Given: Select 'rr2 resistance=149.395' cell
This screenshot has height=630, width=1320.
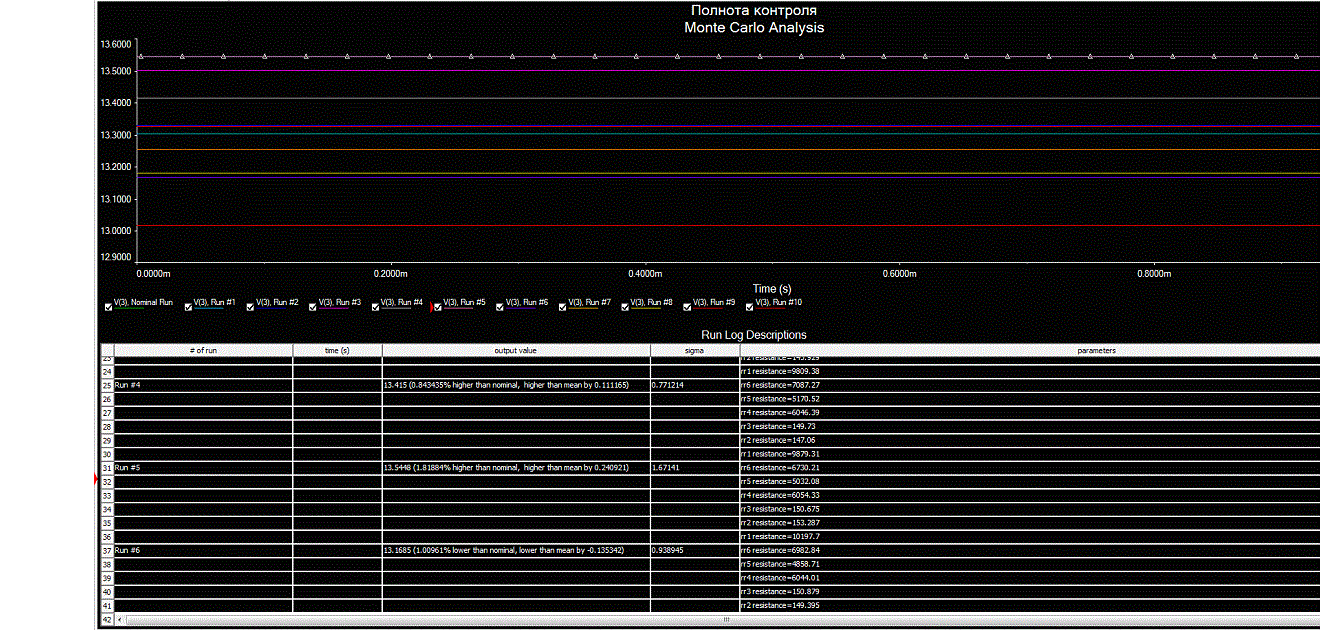Looking at the screenshot, I should point(1030,606).
